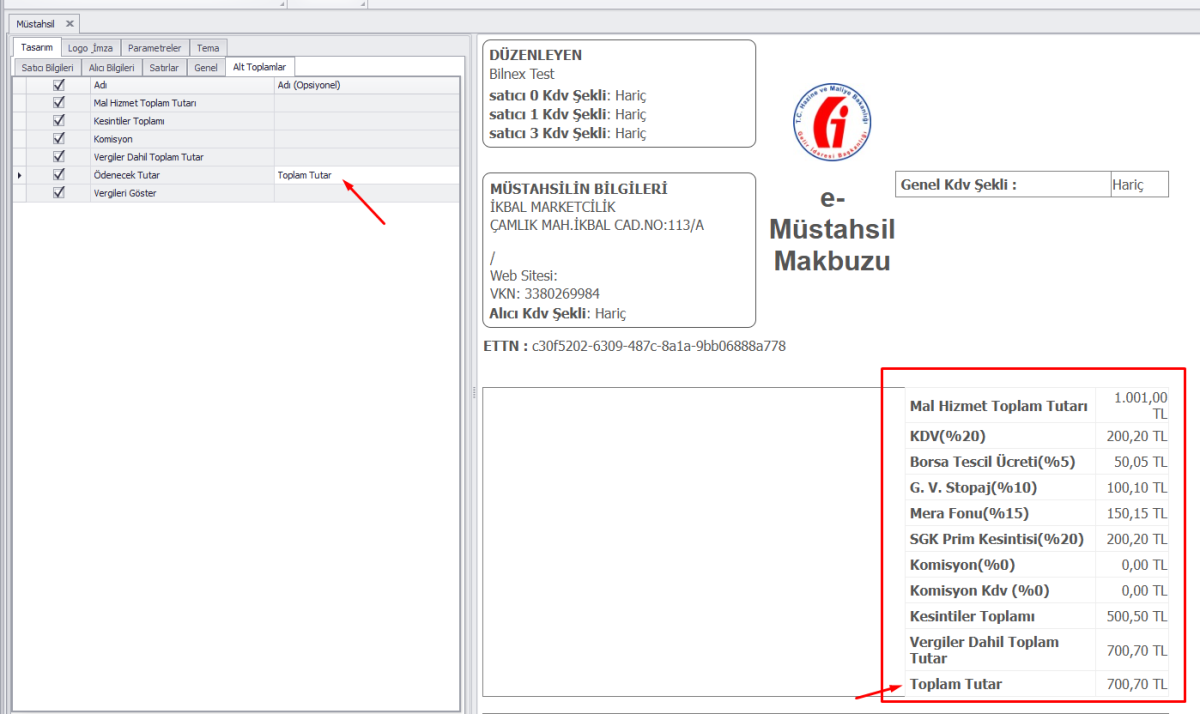Image resolution: width=1200 pixels, height=714 pixels.
Task: Switch to the Satırlar sub-tab
Action: click(x=164, y=67)
